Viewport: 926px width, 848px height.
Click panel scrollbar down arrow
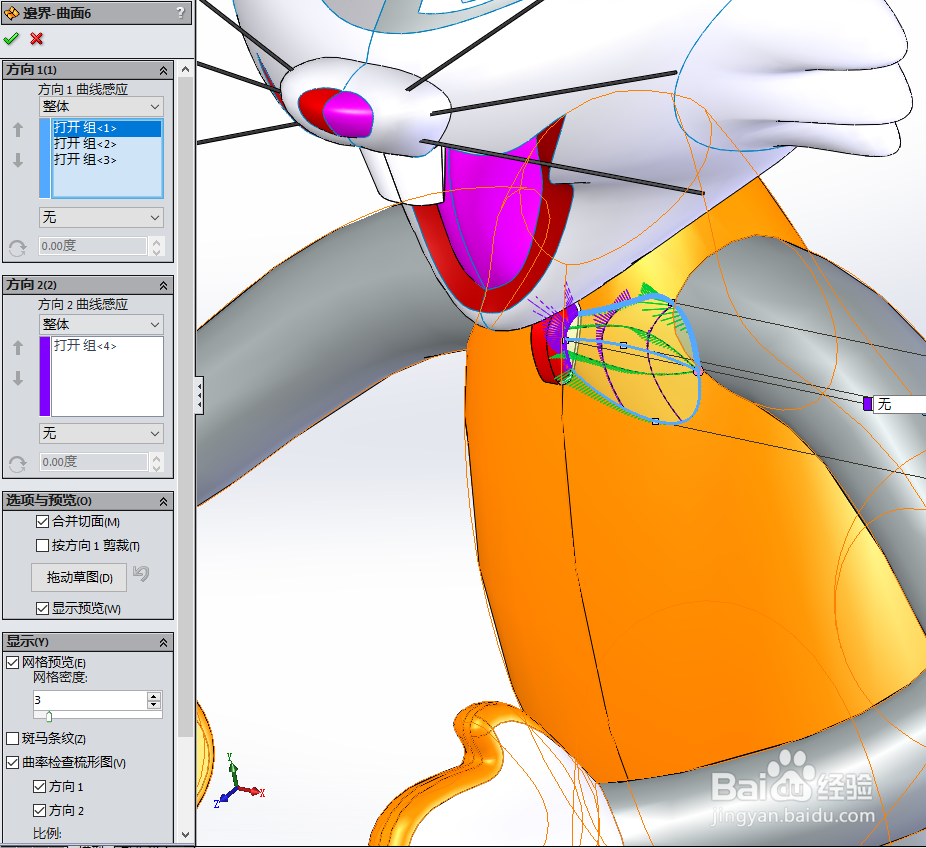185,835
